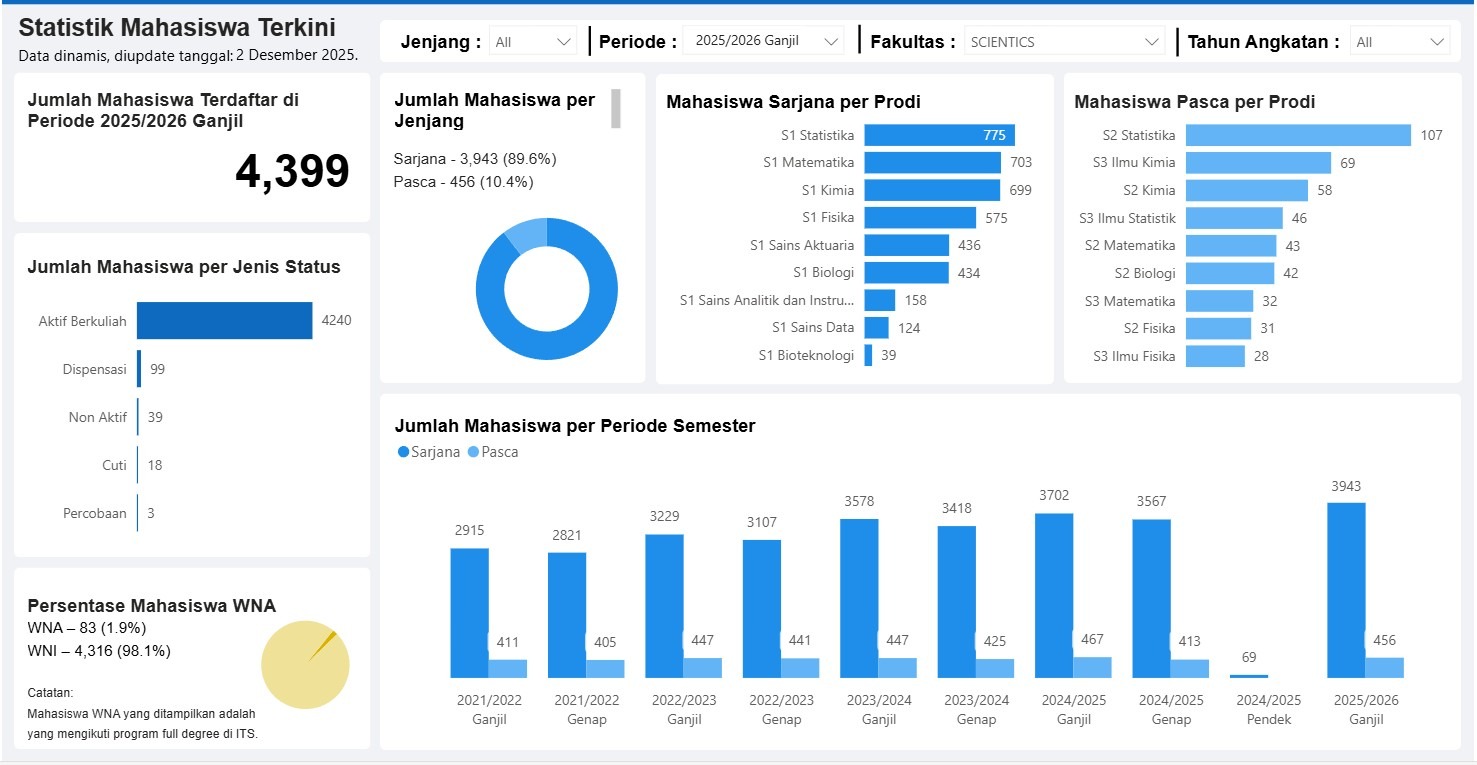This screenshot has height=765, width=1477.
Task: Select the Pasca column for 2021/2022 Genap
Action: click(606, 669)
